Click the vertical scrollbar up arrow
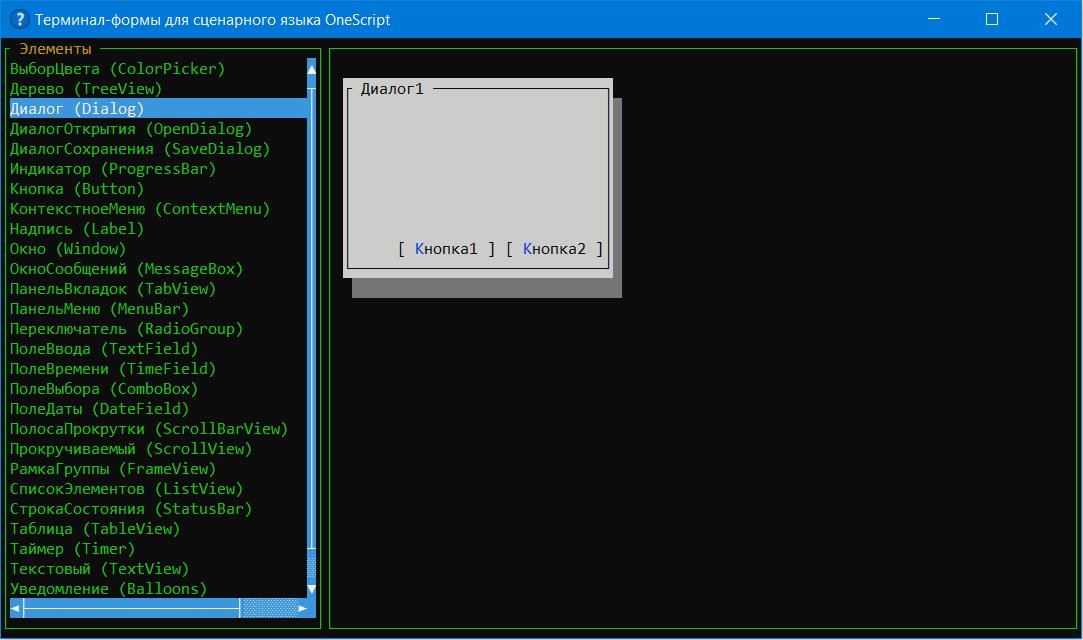 click(x=311, y=68)
